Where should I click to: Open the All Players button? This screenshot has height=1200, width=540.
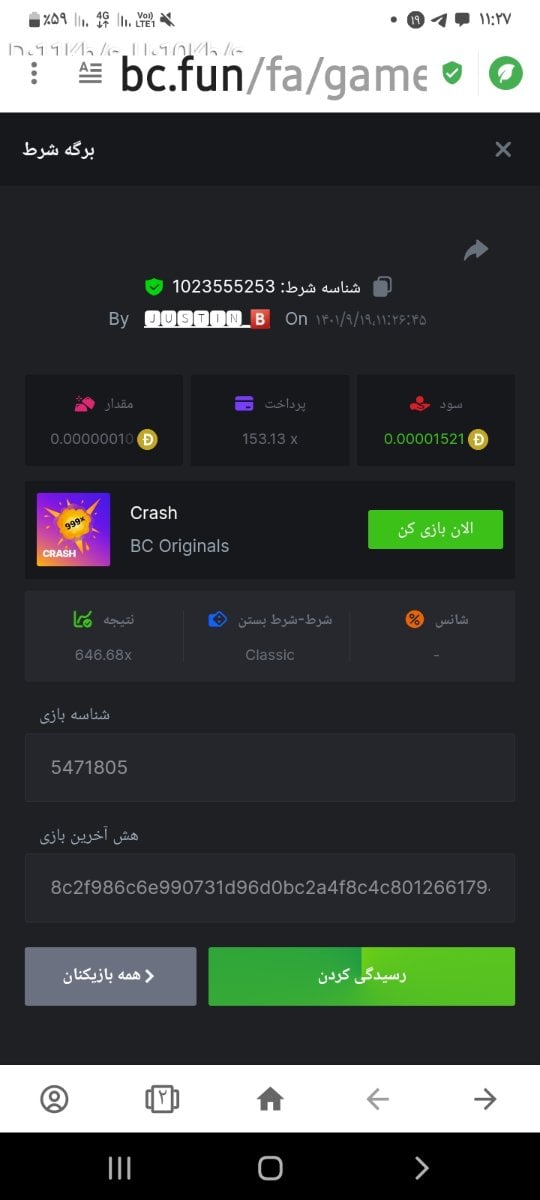[x=110, y=976]
